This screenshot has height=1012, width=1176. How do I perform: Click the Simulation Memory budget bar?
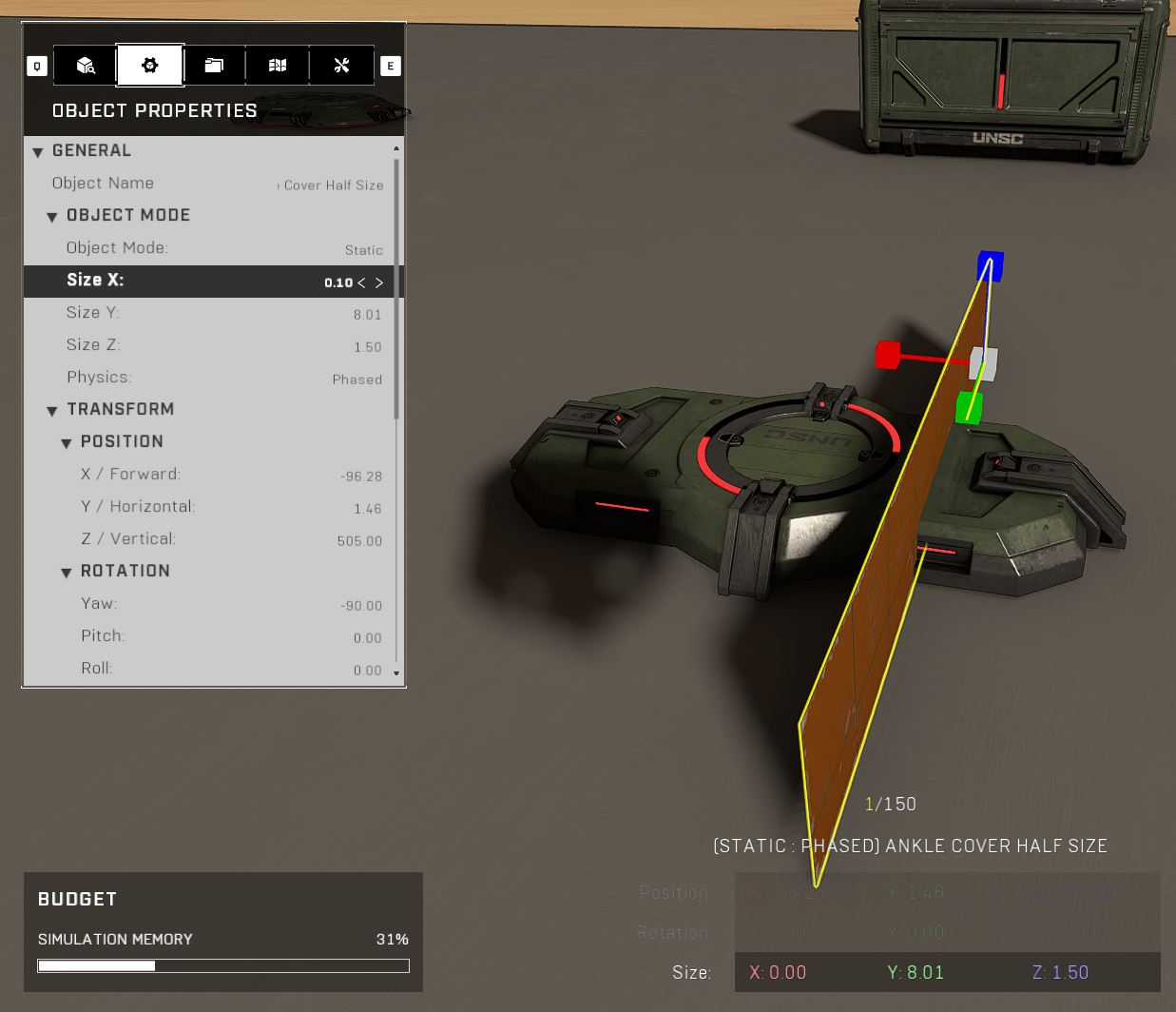223,966
